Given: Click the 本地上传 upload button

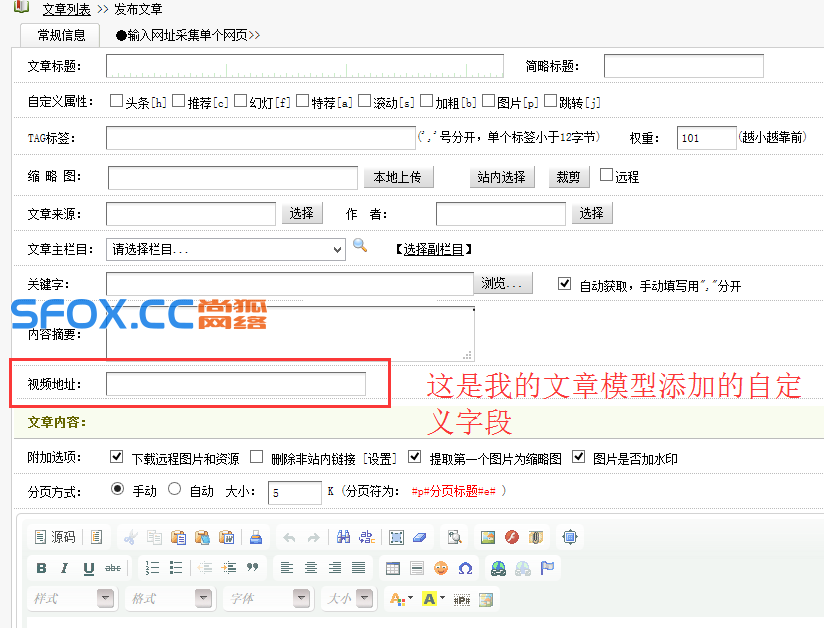Looking at the screenshot, I should click(397, 177).
